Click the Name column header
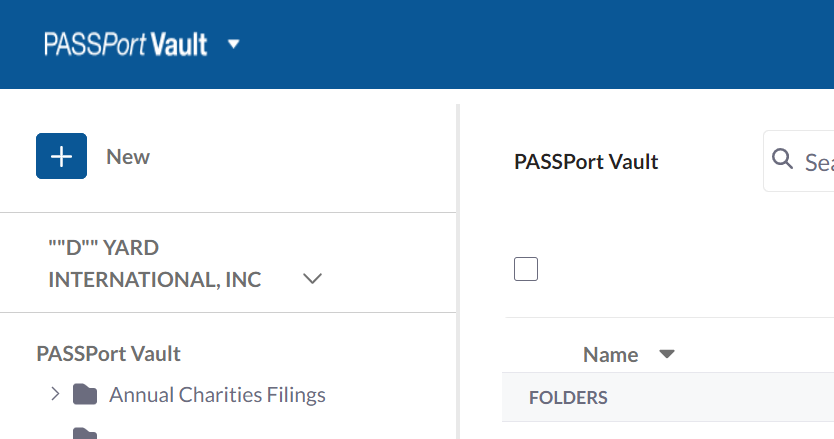Viewport: 834px width, 439px height. pos(610,355)
